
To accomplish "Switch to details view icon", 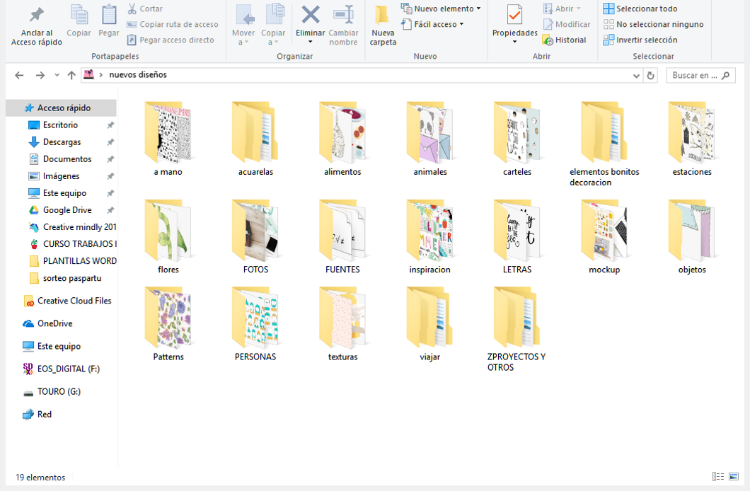I will [x=718, y=476].
